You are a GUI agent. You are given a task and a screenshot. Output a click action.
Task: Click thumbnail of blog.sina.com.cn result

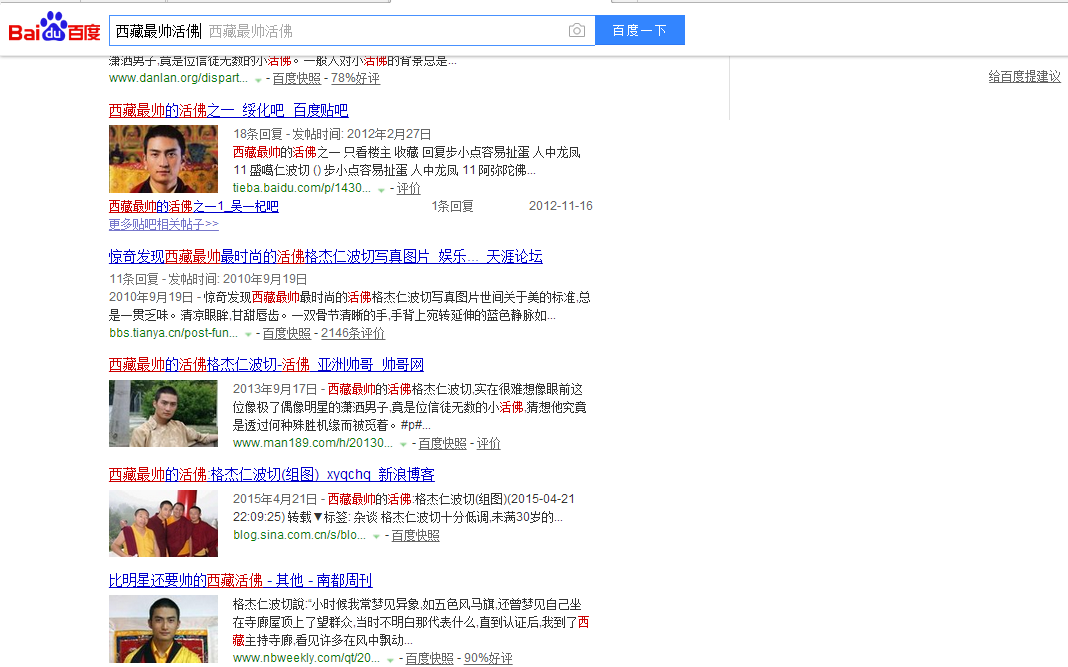tap(163, 523)
